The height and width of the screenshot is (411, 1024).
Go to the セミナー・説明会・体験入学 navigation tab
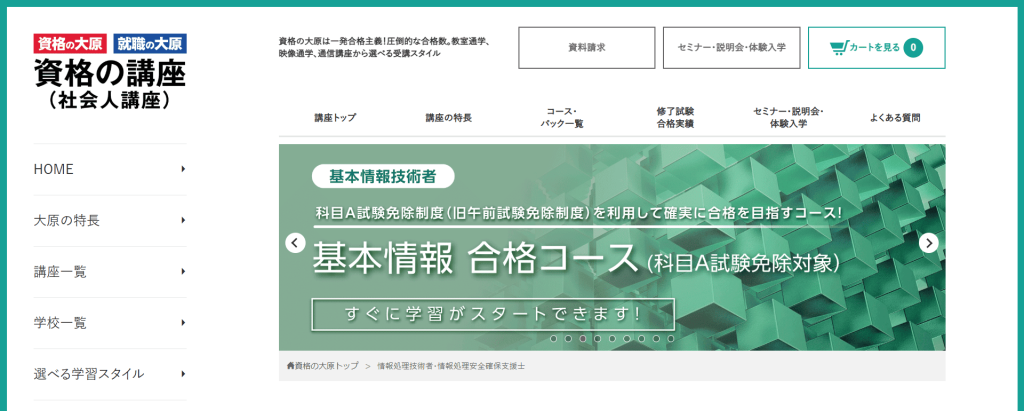point(788,118)
